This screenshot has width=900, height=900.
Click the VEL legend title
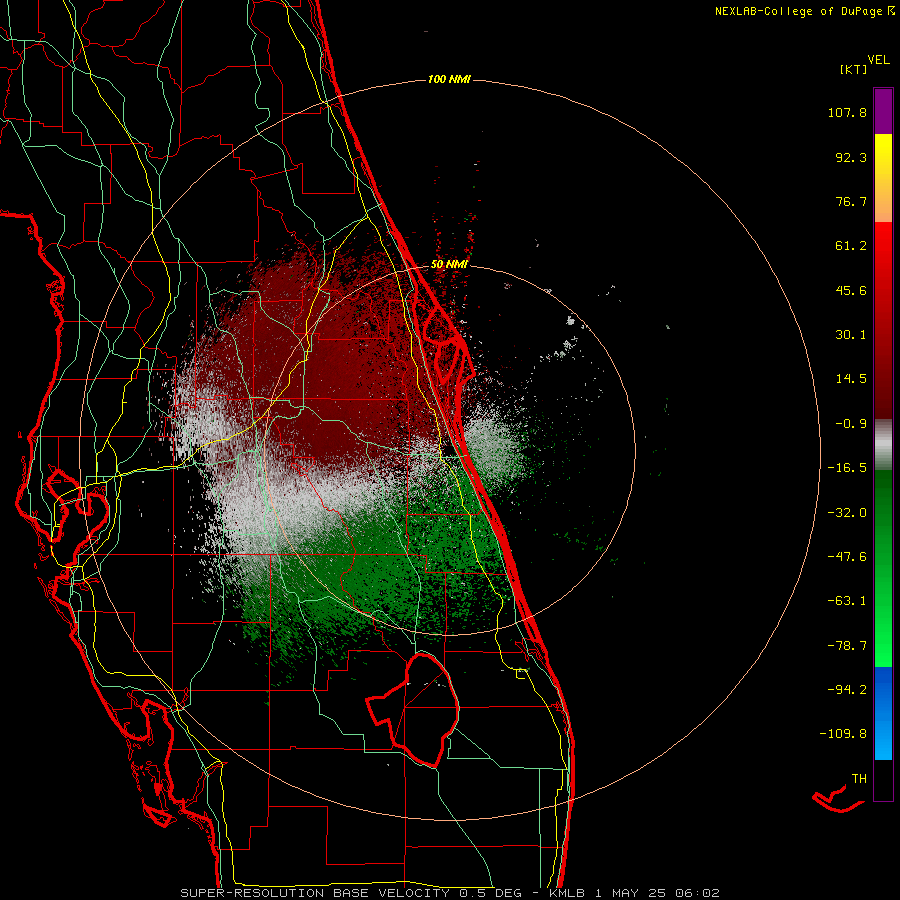879,60
